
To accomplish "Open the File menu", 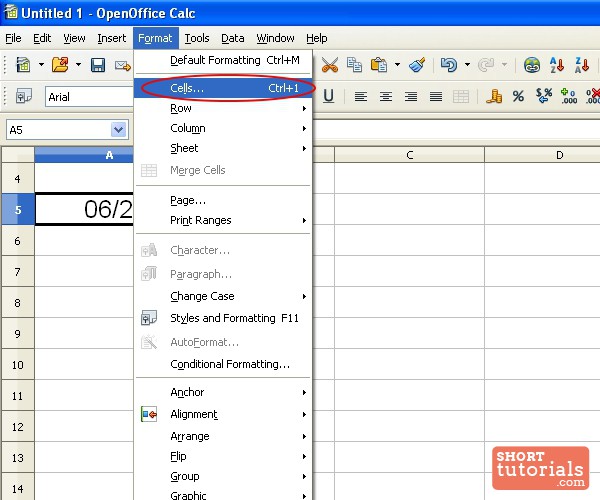I will [x=13, y=38].
